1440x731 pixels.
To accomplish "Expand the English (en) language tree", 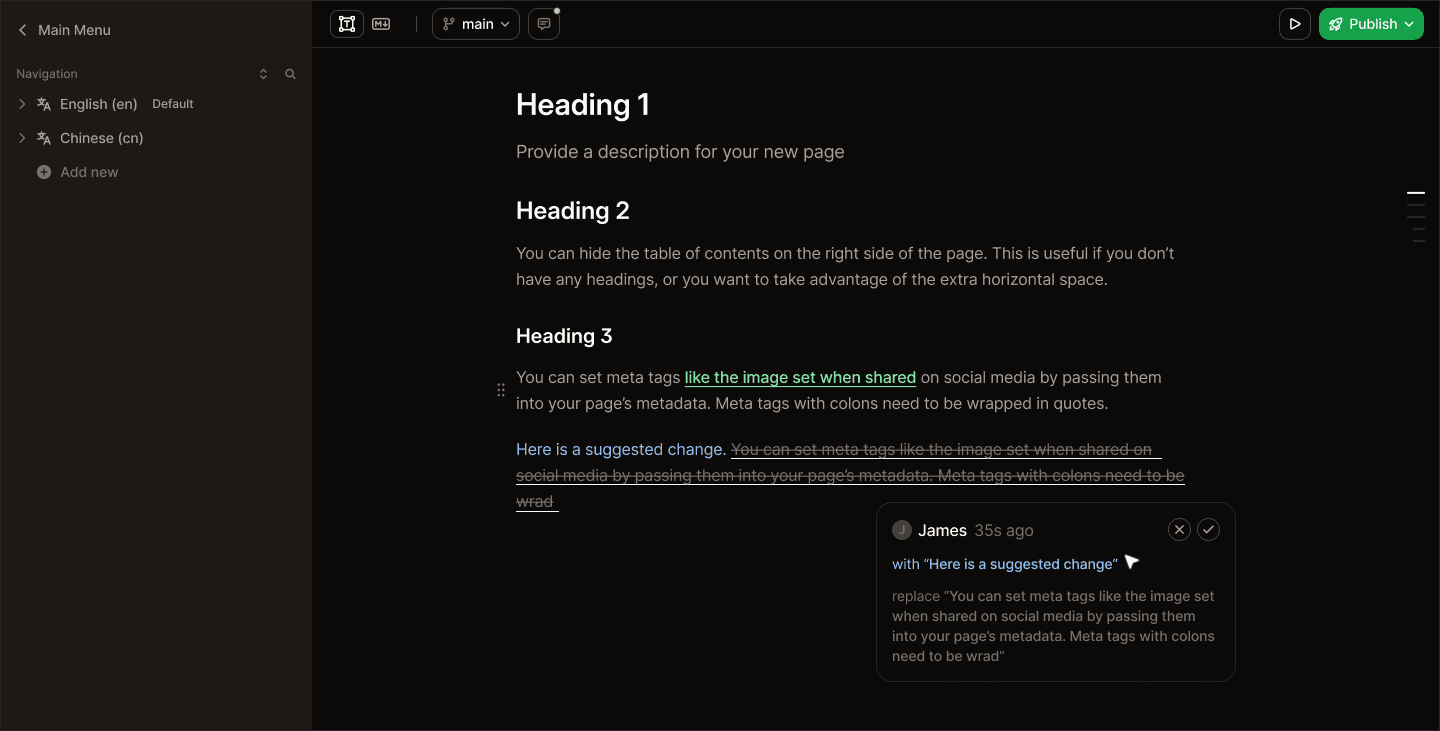I will [22, 103].
